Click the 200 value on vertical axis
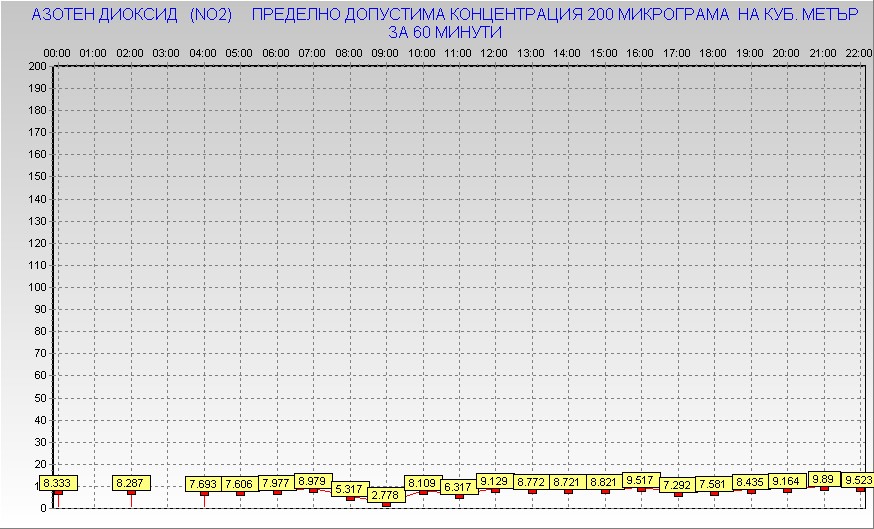Viewport: 874px width, 529px height. tap(37, 66)
